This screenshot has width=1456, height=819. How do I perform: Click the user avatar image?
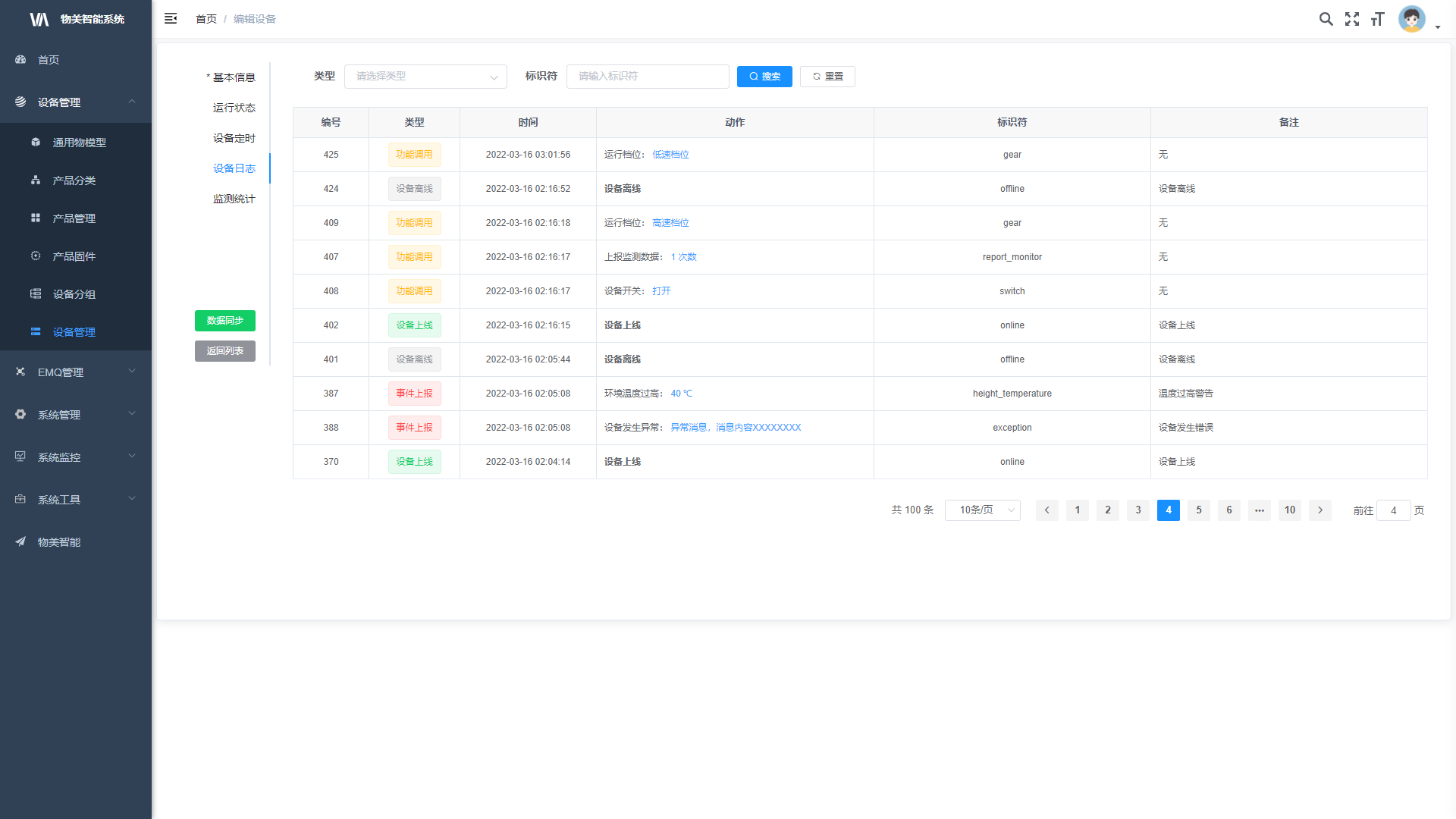1411,19
